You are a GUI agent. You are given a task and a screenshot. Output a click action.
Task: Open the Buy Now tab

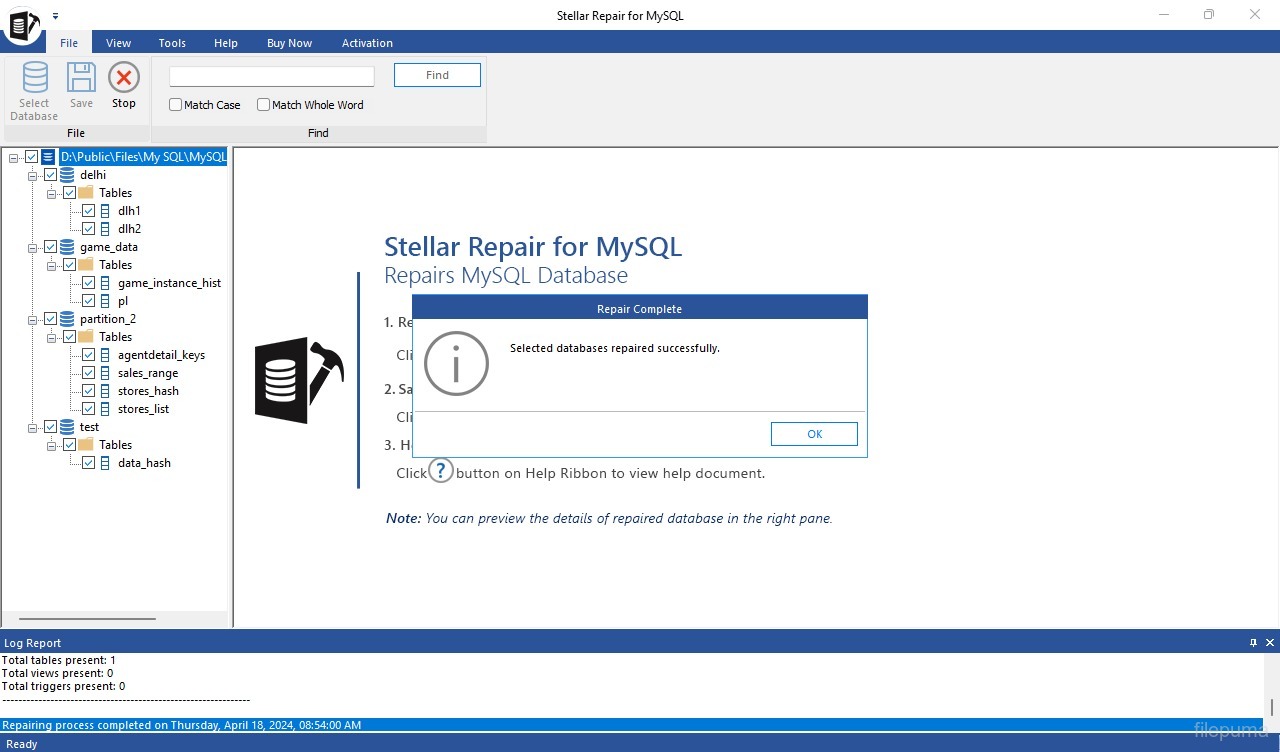tap(289, 43)
